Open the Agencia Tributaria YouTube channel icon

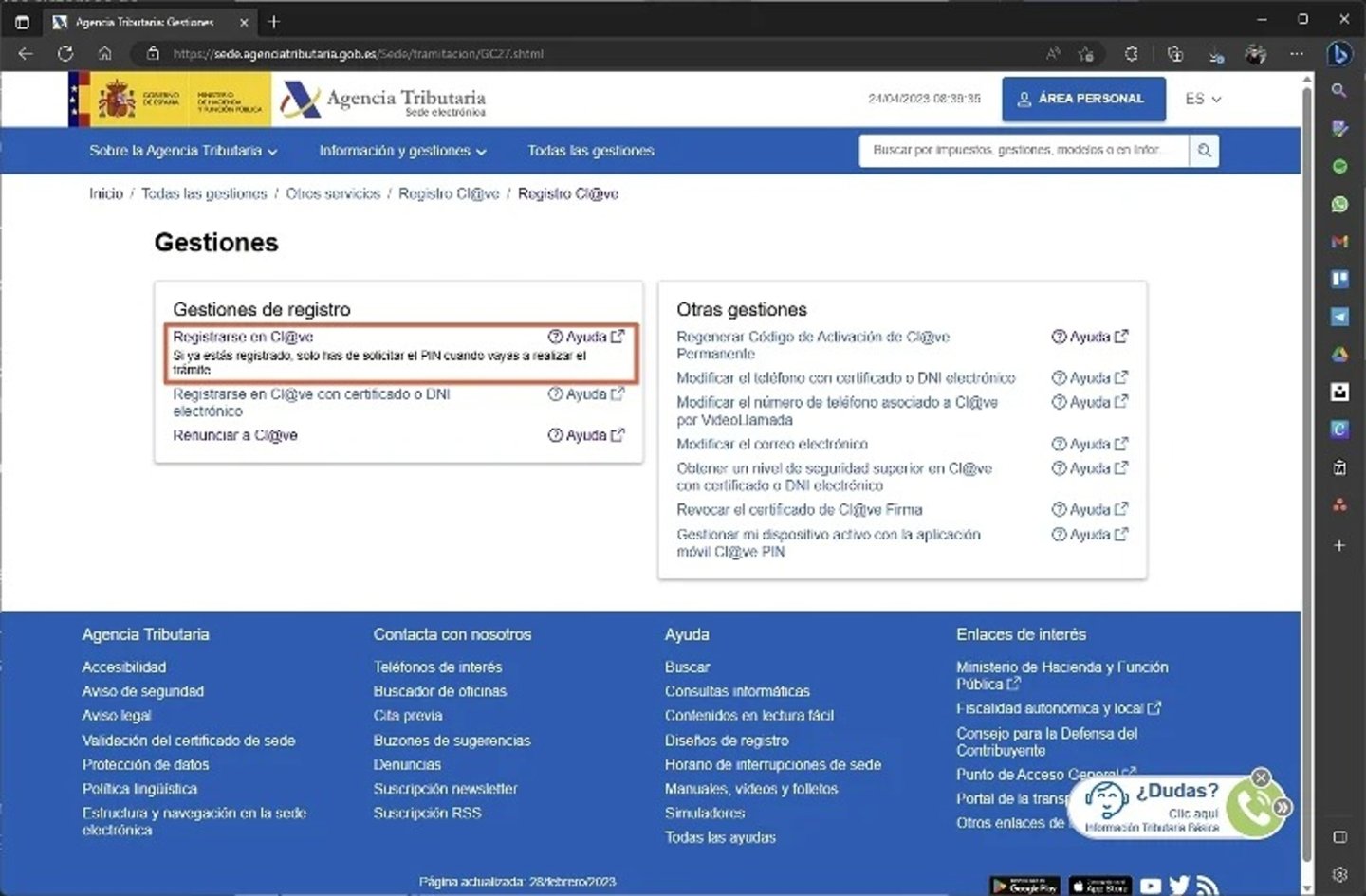point(1151,885)
